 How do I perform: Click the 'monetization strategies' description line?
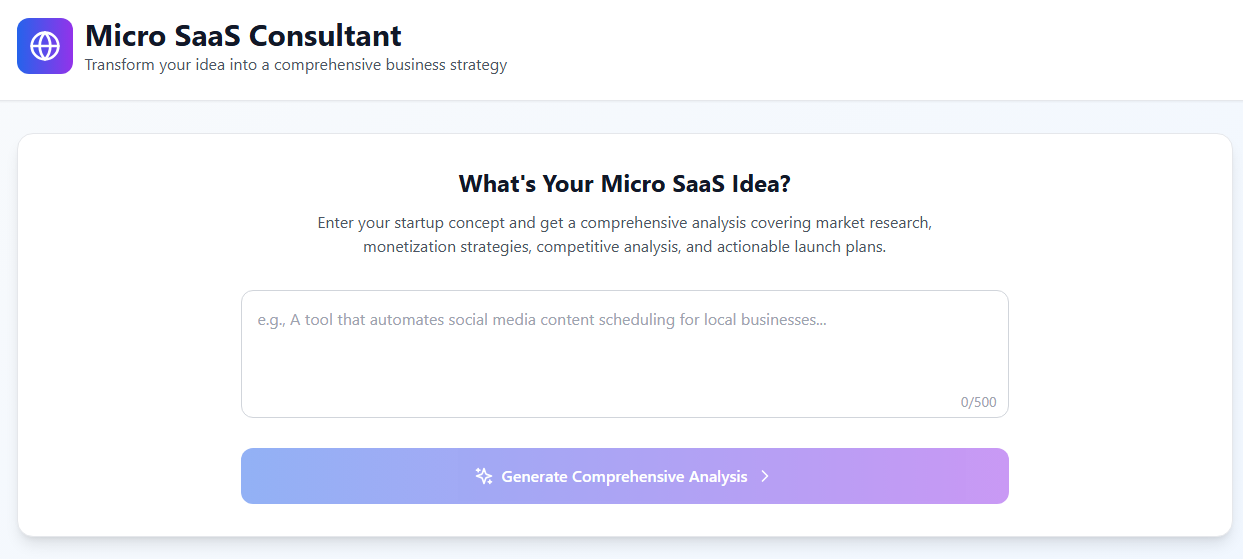coord(624,246)
